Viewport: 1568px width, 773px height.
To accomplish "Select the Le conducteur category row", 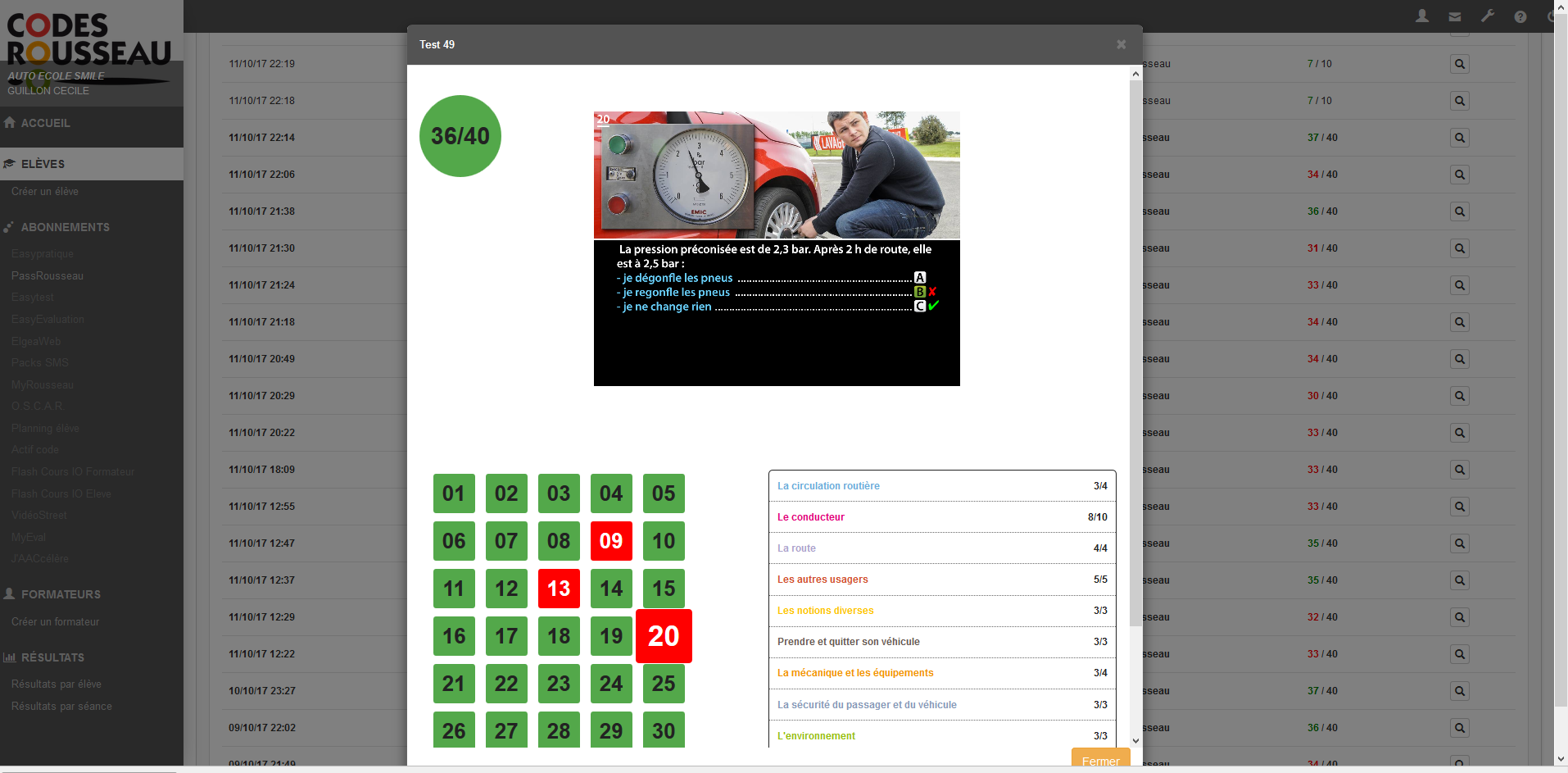I will click(941, 517).
